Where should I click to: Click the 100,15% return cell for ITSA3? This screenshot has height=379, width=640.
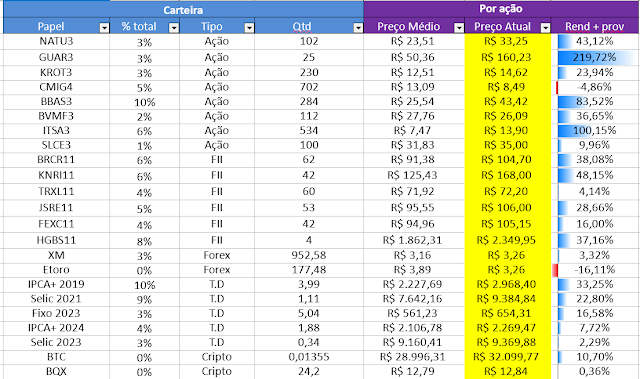tap(595, 131)
